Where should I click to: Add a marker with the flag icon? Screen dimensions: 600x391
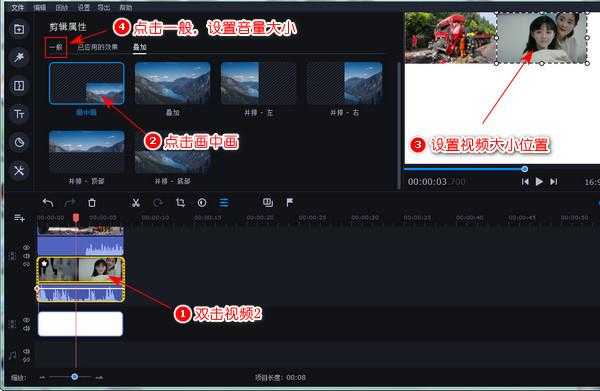[x=290, y=202]
